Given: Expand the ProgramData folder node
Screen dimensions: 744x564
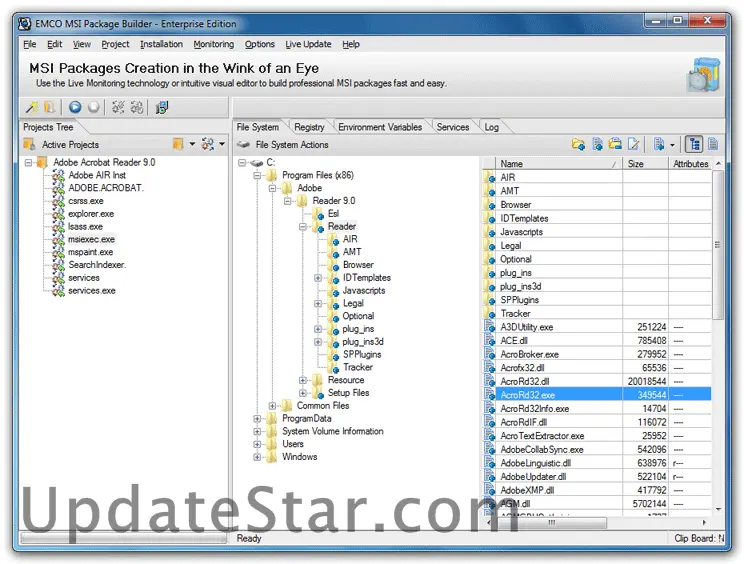Looking at the screenshot, I should tap(257, 419).
